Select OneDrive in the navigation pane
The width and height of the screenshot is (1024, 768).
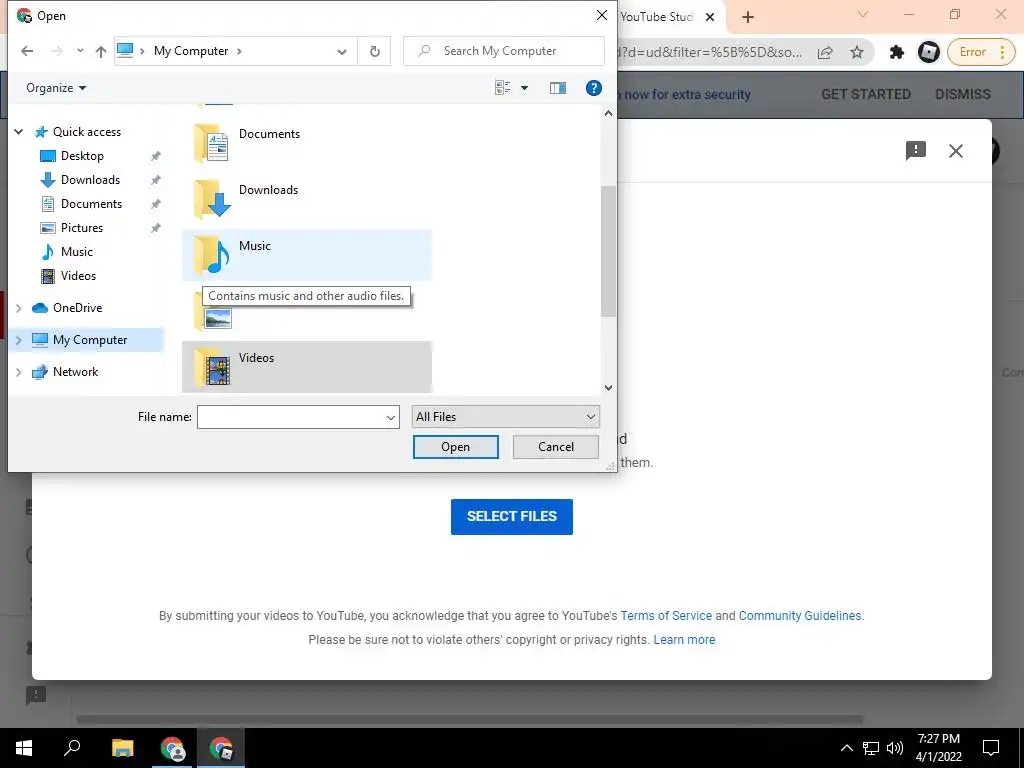tap(77, 308)
